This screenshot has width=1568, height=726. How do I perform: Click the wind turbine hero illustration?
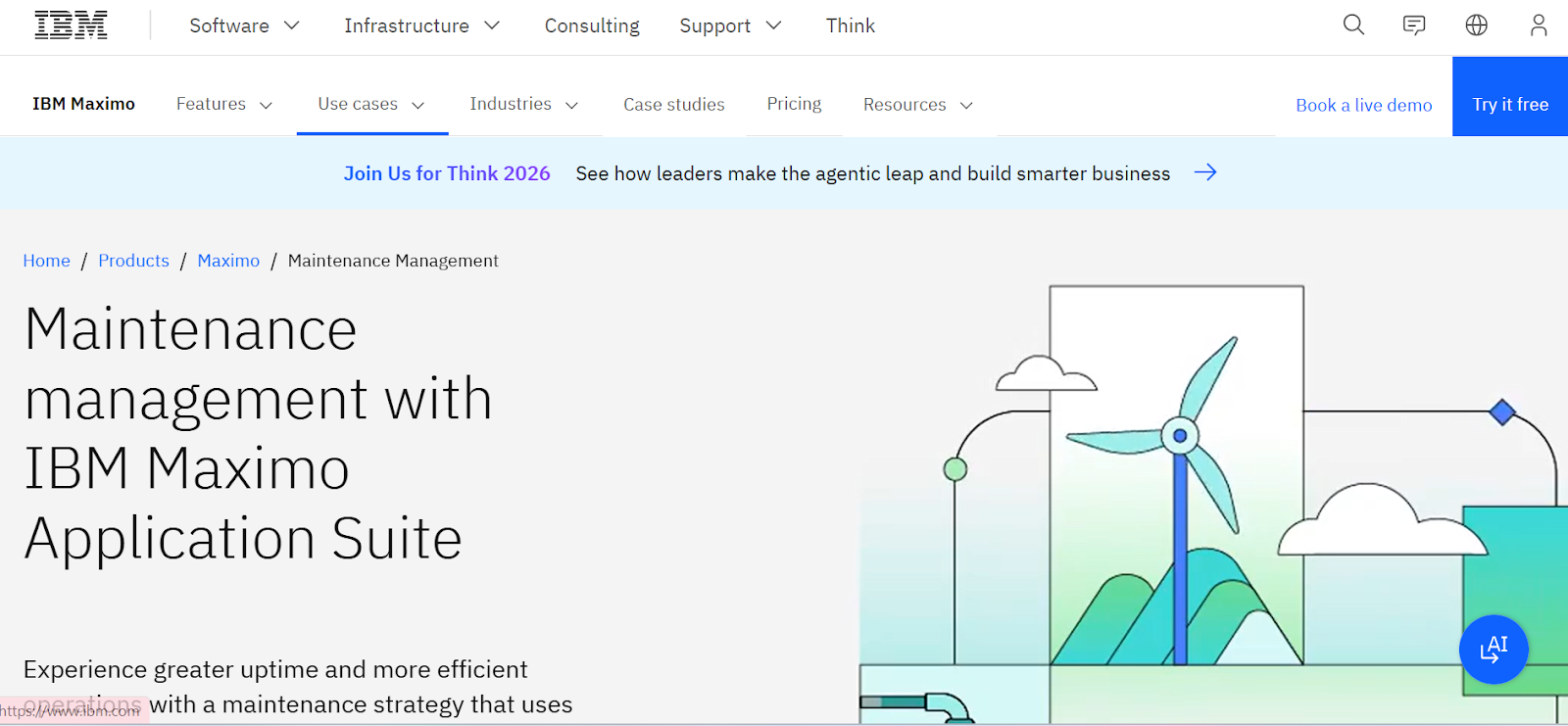(x=1213, y=505)
